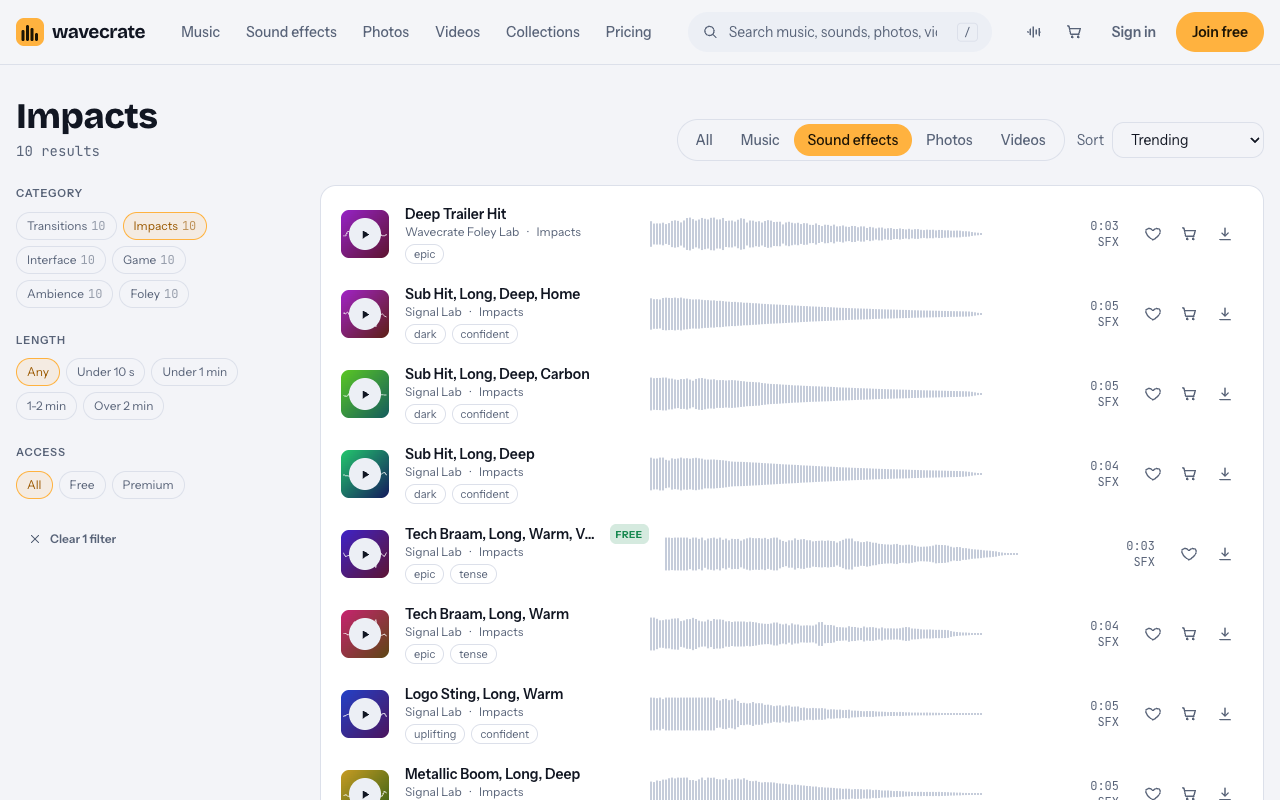The image size is (1280, 800).
Task: Clear 1 filter
Action: click(72, 539)
